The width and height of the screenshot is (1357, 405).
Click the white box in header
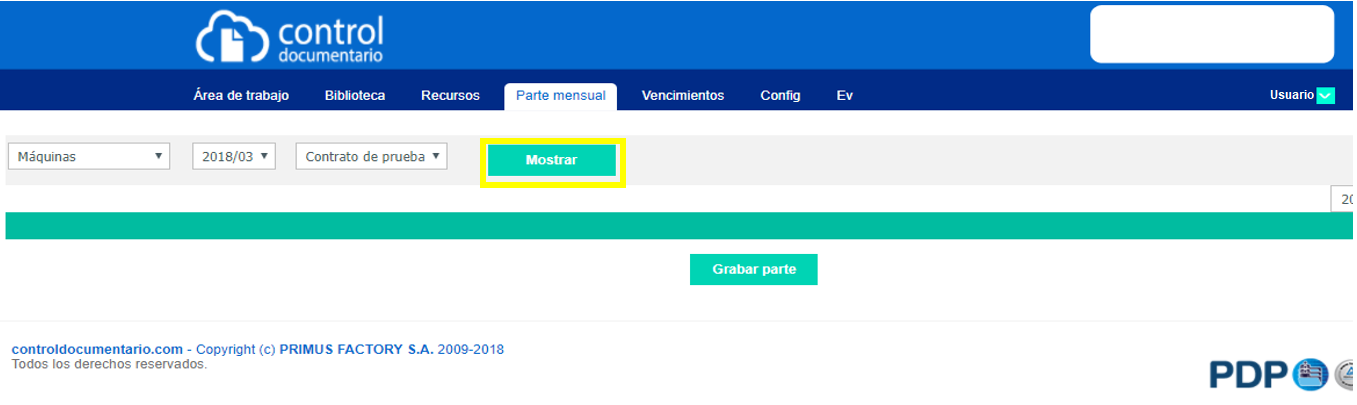coord(1211,34)
